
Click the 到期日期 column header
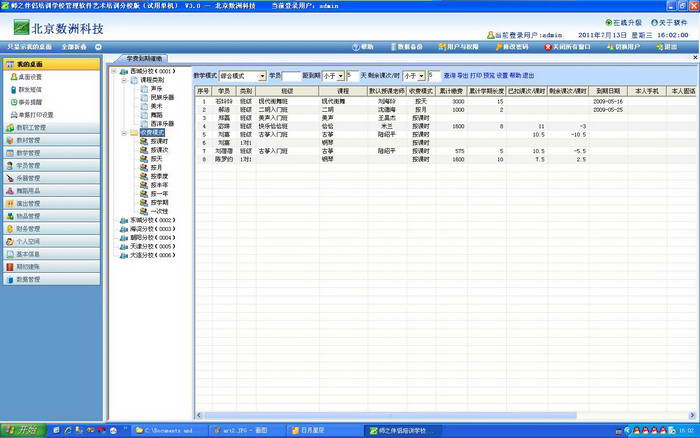(x=608, y=91)
